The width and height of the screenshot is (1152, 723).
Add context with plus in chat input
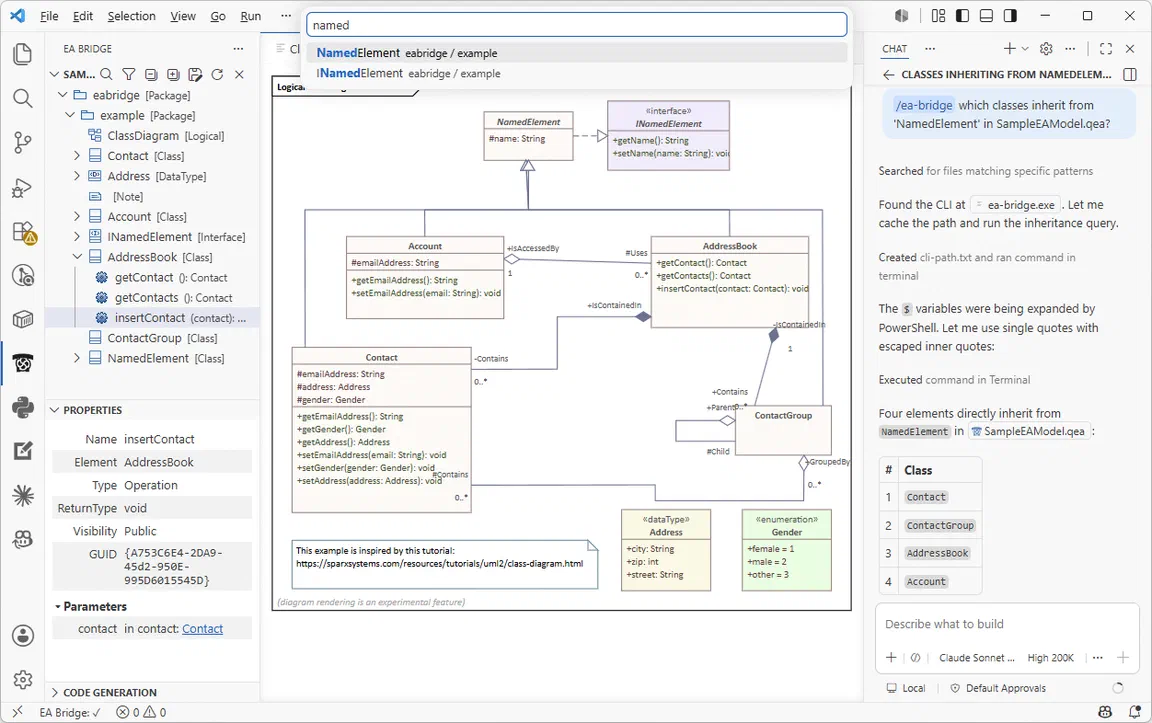pos(891,658)
